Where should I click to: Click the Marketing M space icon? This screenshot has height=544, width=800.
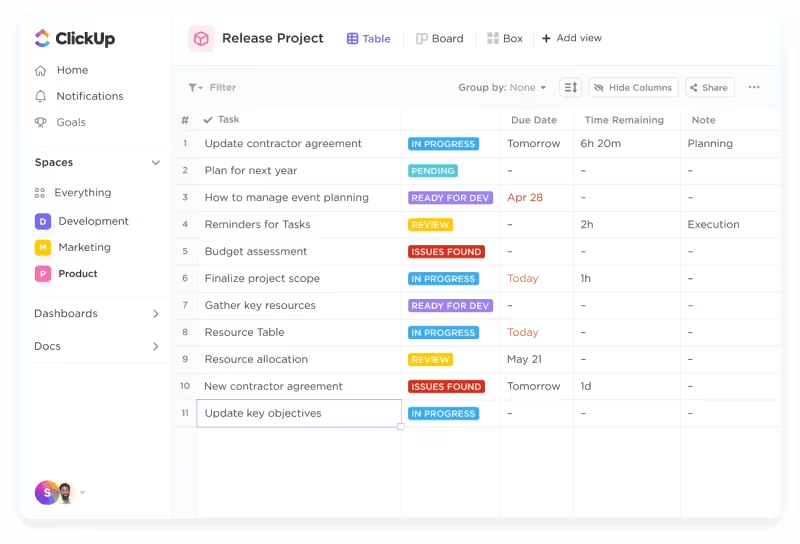pyautogui.click(x=43, y=248)
